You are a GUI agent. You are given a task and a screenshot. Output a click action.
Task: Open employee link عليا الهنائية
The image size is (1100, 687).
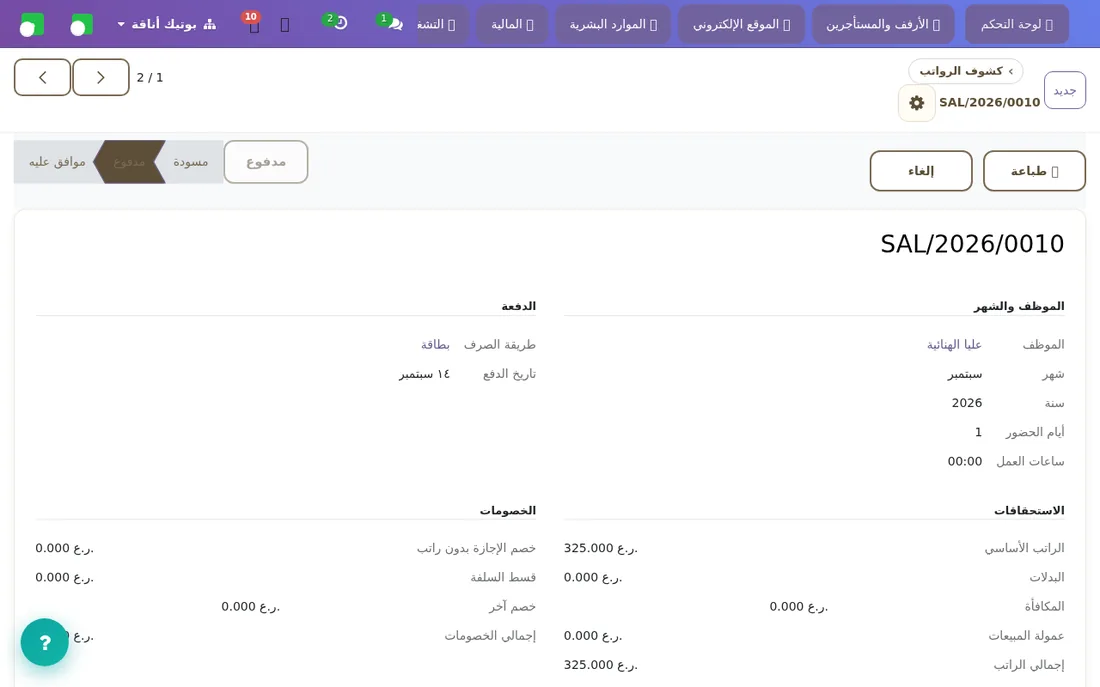point(954,345)
